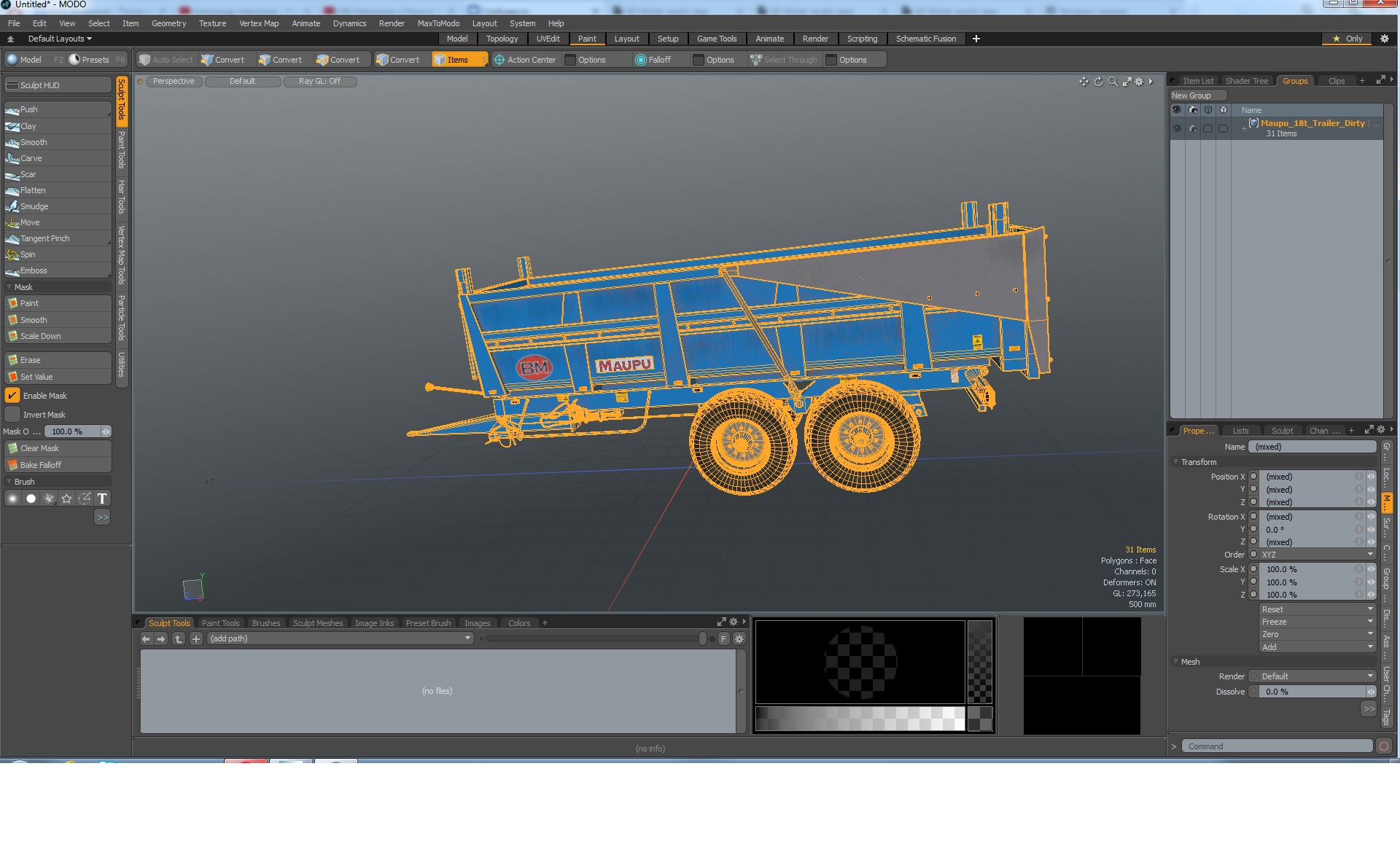The image size is (1400, 844).
Task: Click the Bake Falloff button
Action: pyautogui.click(x=58, y=465)
